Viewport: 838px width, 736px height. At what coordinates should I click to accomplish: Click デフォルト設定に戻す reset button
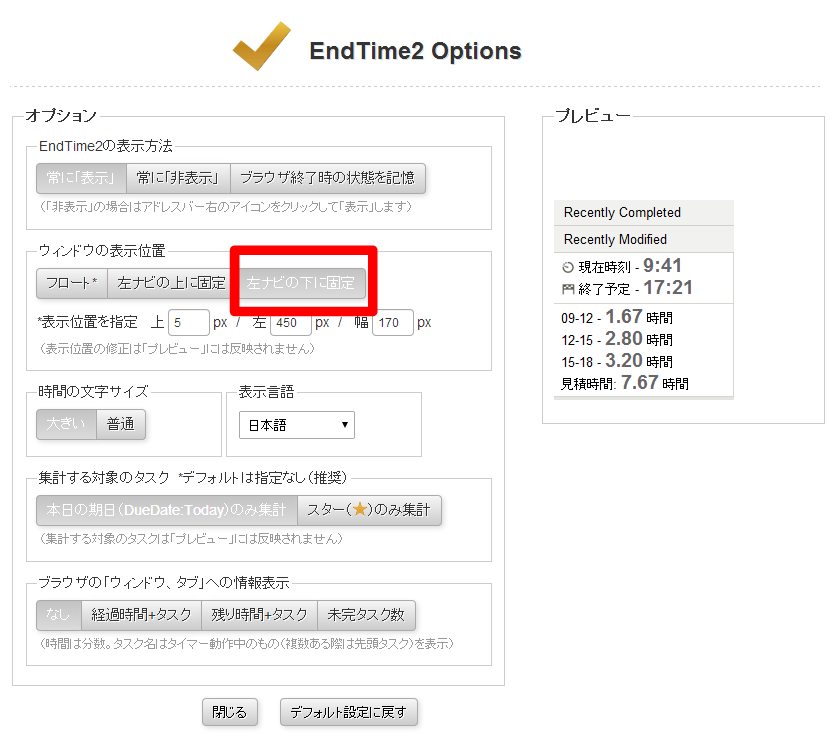(348, 713)
